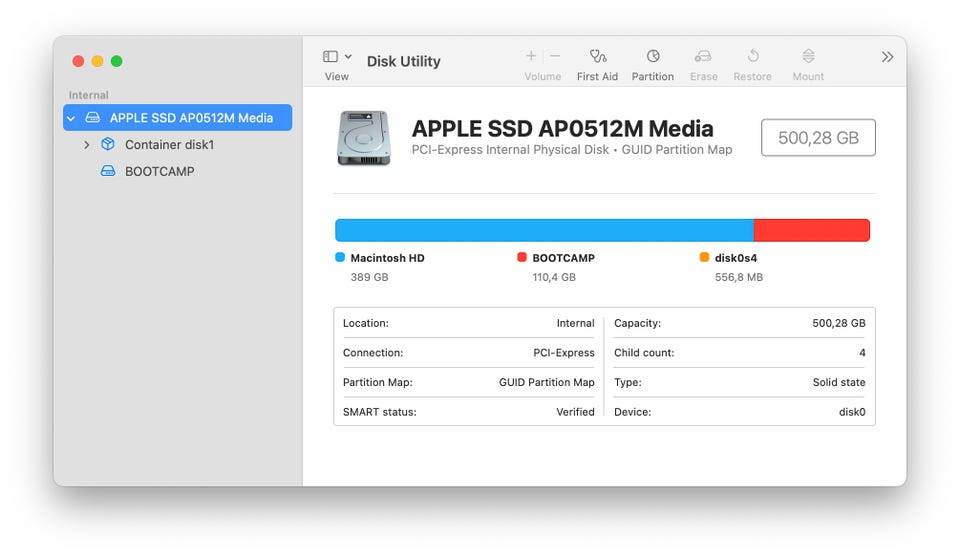Click the Child count: label
The image size is (960, 557).
tap(644, 353)
